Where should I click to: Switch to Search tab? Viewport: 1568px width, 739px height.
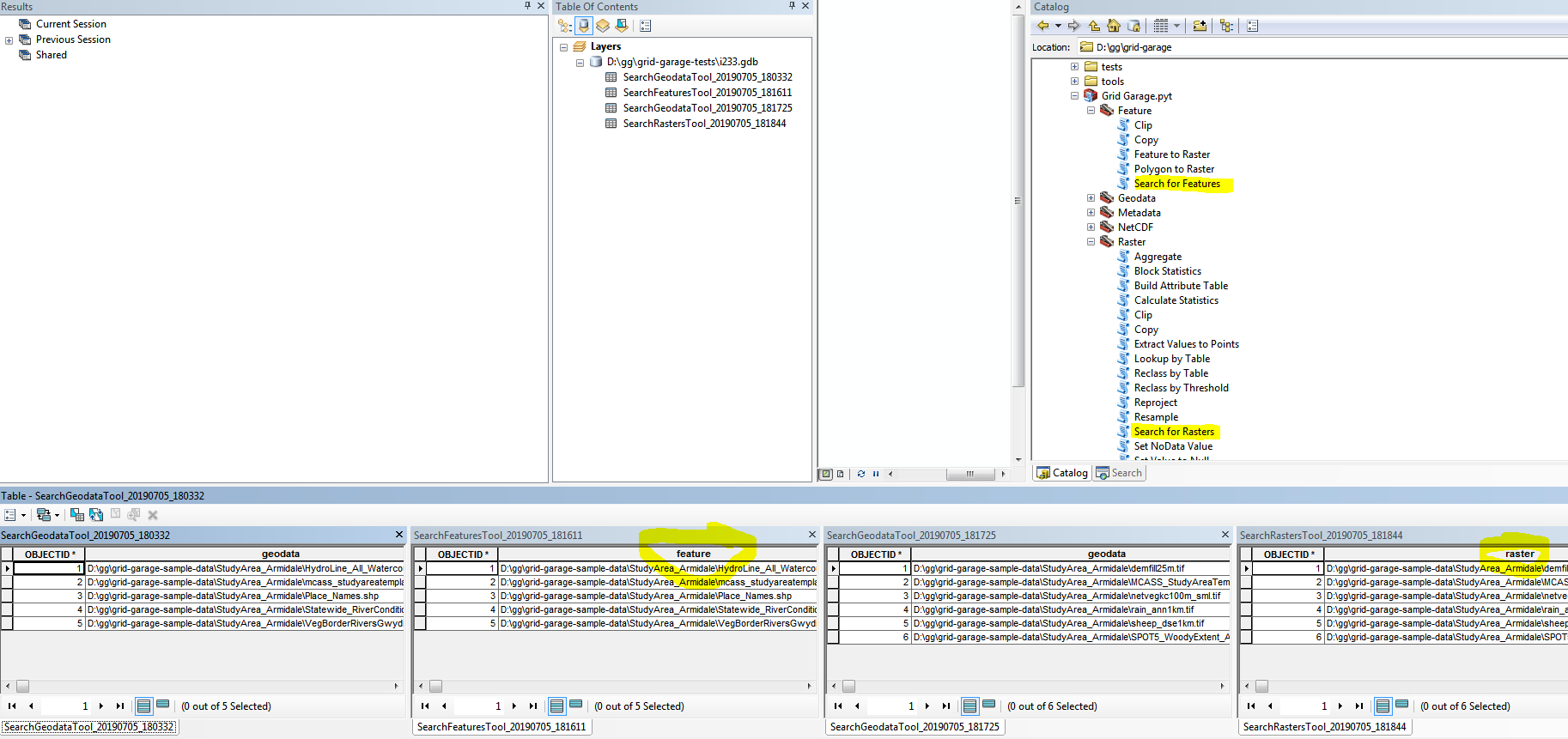click(1119, 473)
